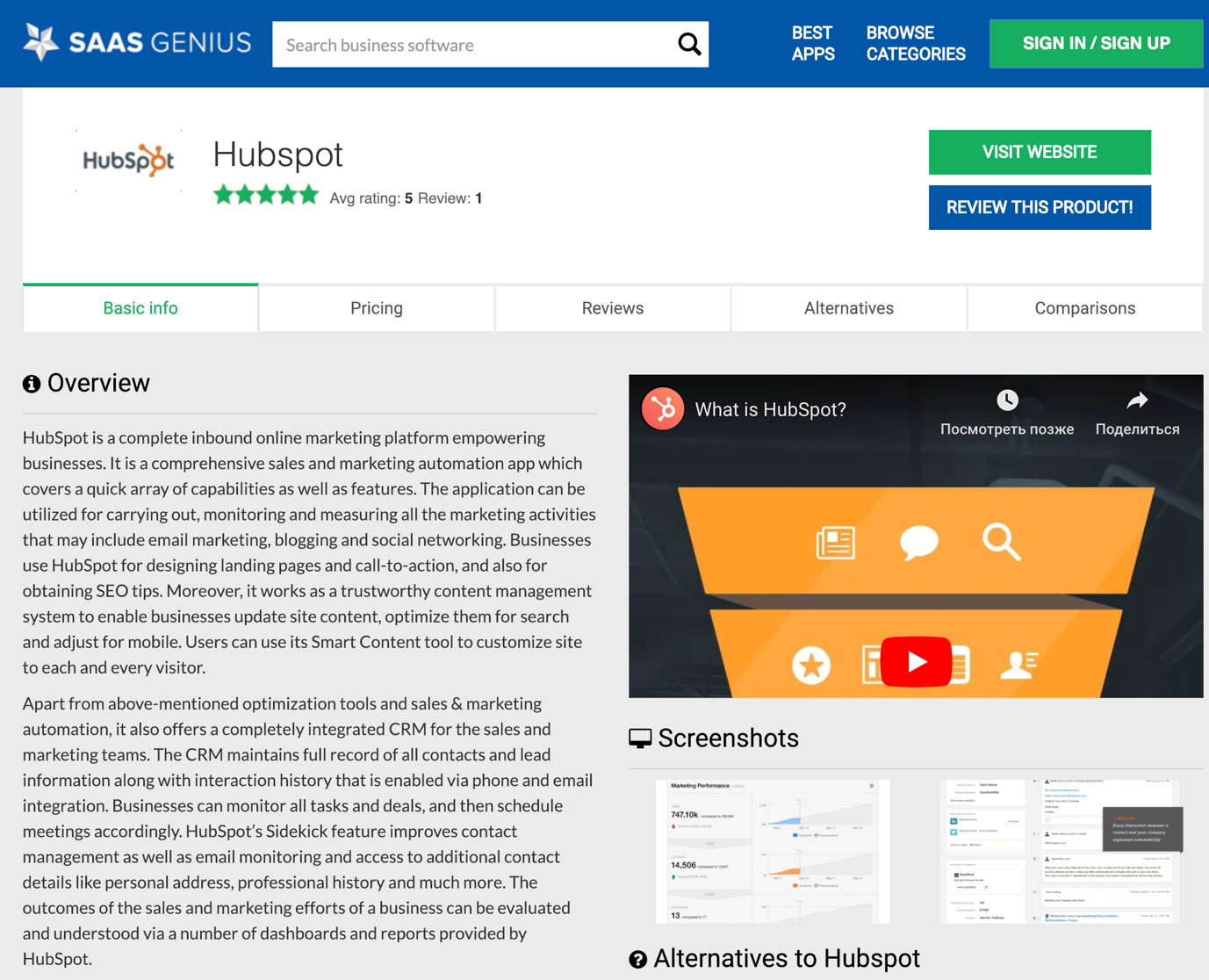The height and width of the screenshot is (980, 1209).
Task: Click the Hubspot product title
Action: coord(277,155)
